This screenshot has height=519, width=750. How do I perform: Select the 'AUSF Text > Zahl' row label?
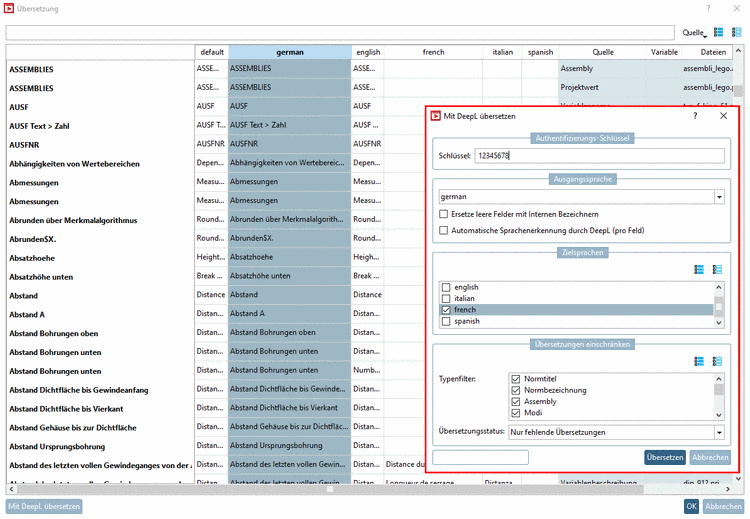(x=39, y=126)
